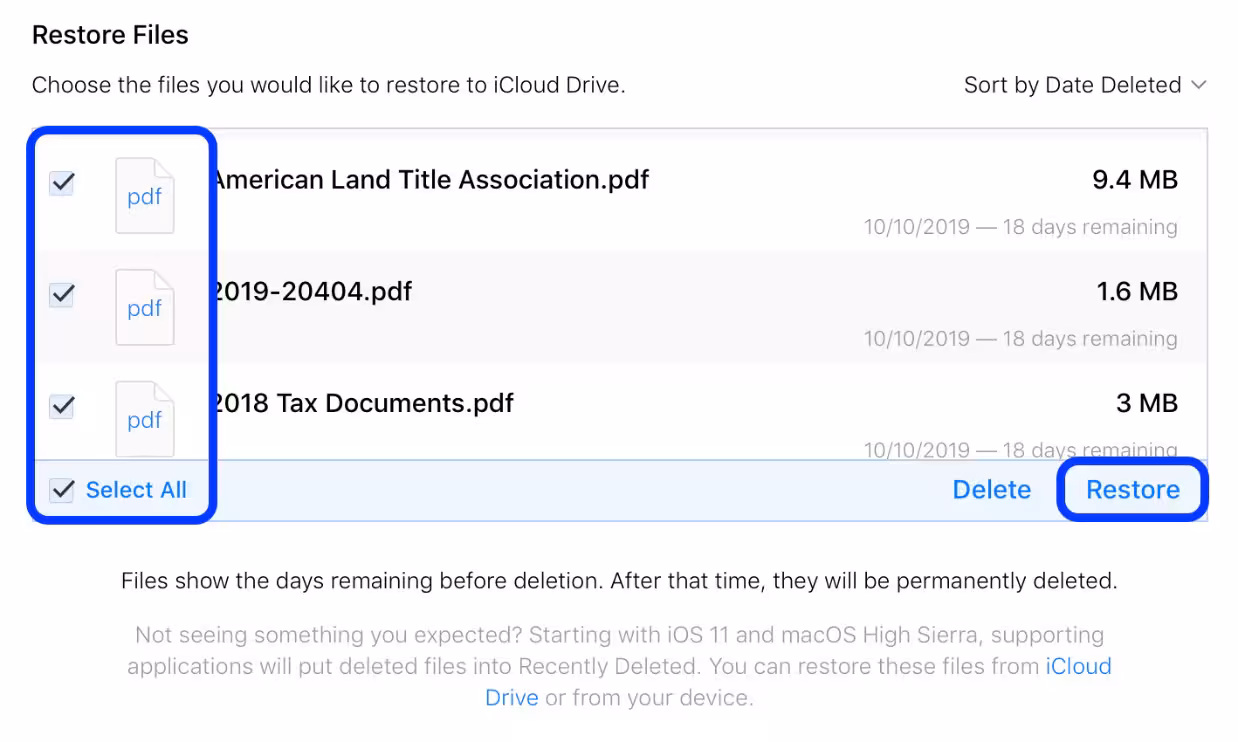Screen dimensions: 1238x742
Task: Deselect the 2019-20404.pdf checkbox
Action: [x=62, y=294]
